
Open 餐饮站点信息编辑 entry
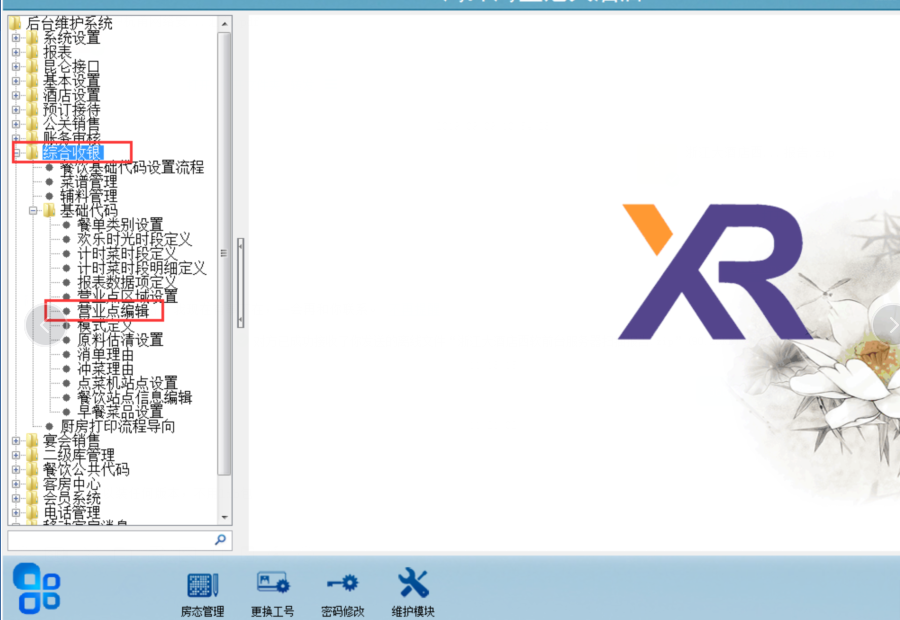click(135, 397)
